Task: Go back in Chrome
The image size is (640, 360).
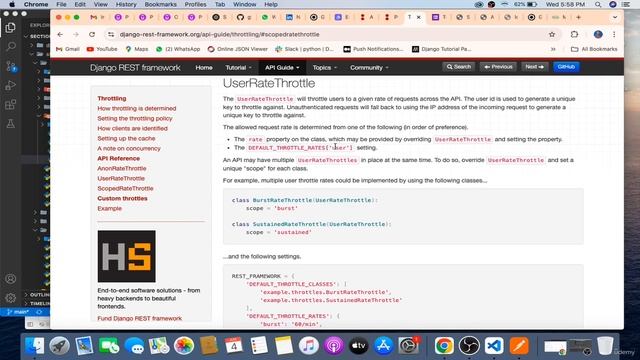Action: (x=60, y=35)
